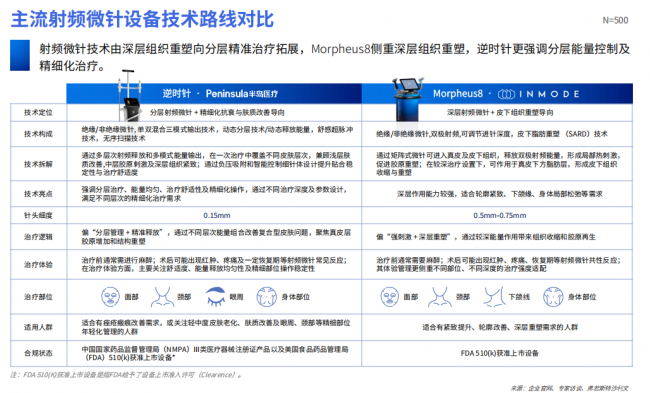The image size is (650, 393).
Task: Click the Morpheus8 device image
Action: [x=408, y=99]
